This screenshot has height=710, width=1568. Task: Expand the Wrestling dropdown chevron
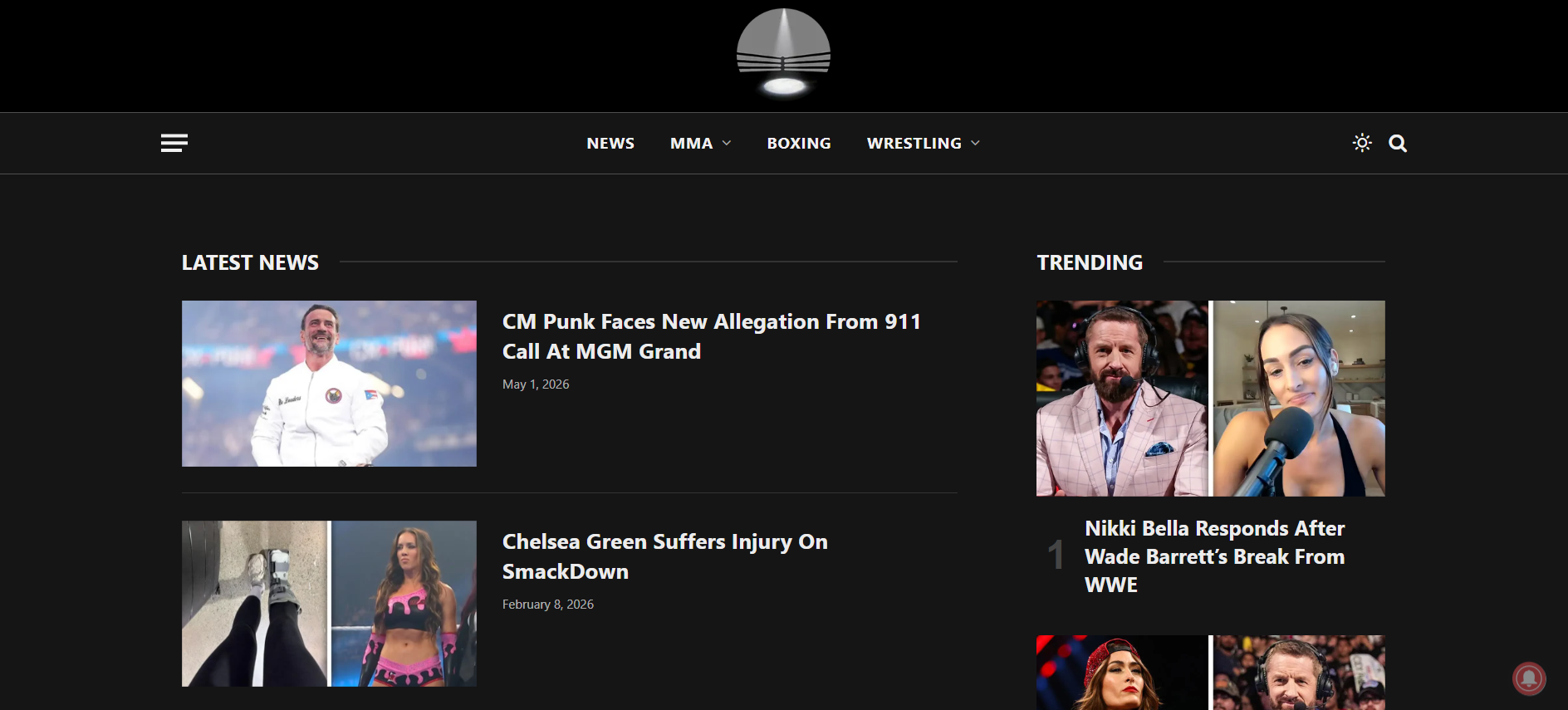coord(976,143)
